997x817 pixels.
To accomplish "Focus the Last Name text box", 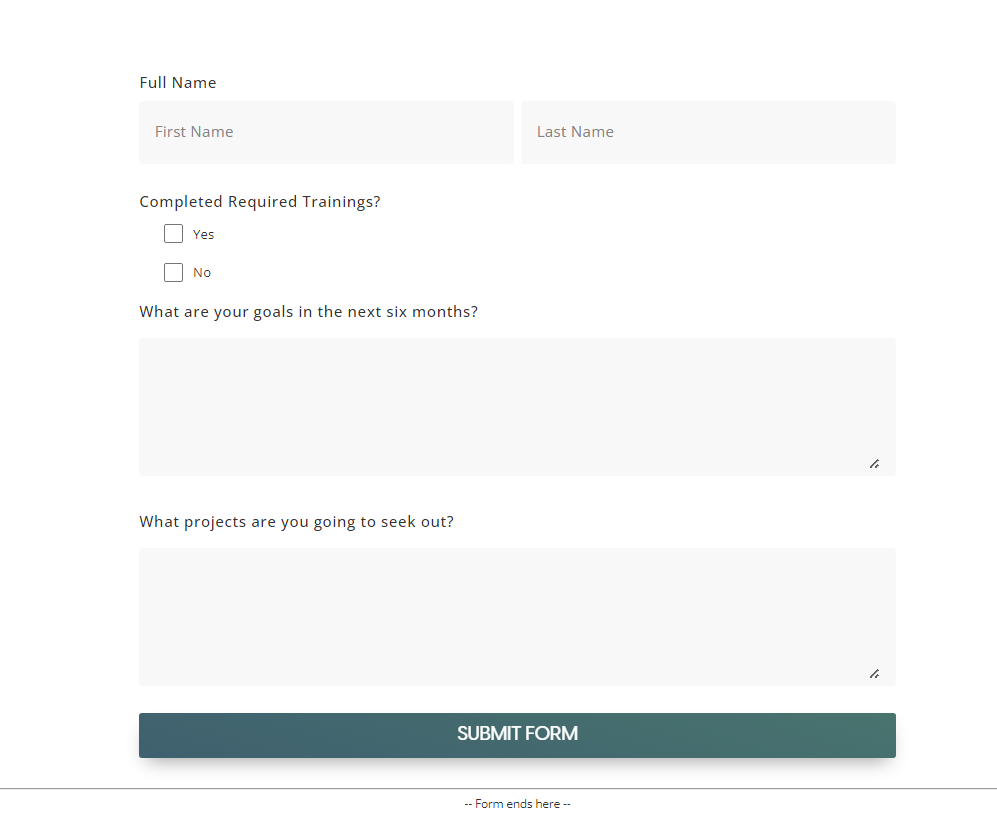I will coord(708,132).
